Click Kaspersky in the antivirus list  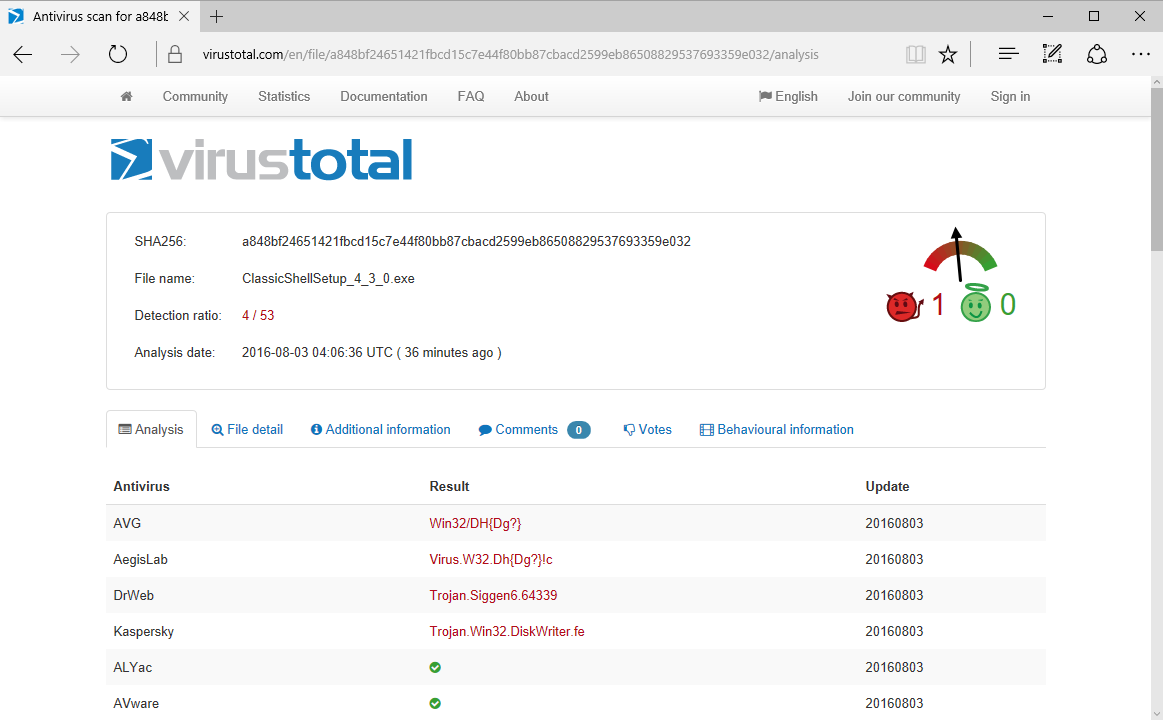[x=143, y=632]
